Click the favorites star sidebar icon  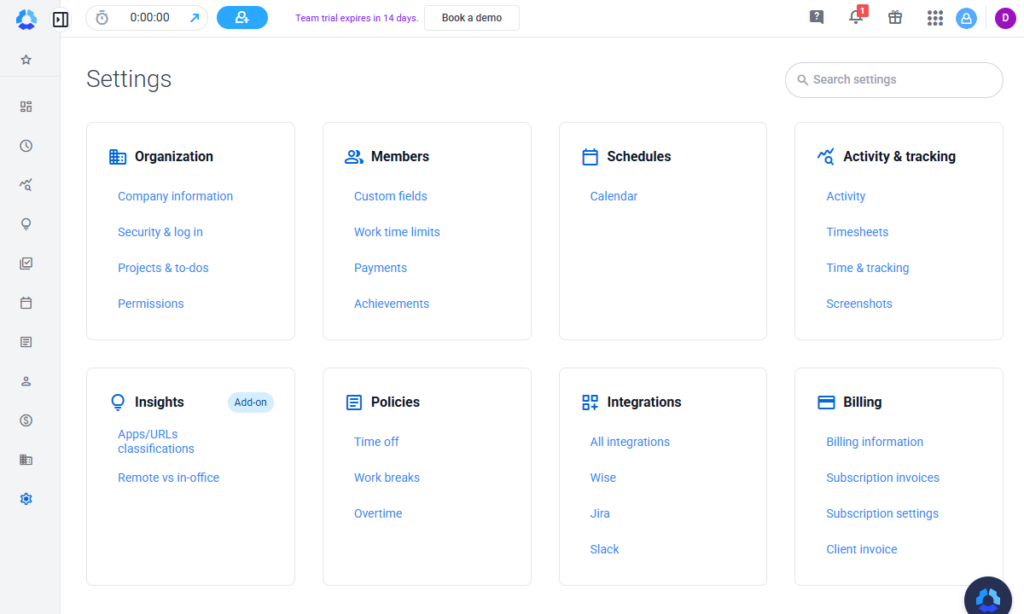(26, 60)
